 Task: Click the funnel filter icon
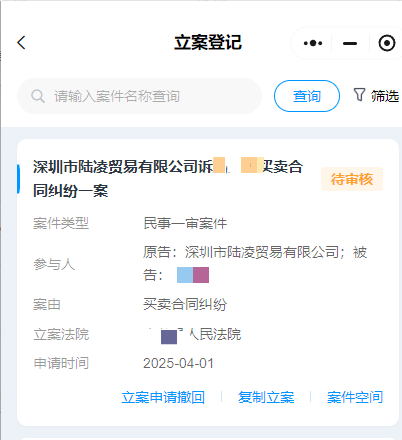359,95
